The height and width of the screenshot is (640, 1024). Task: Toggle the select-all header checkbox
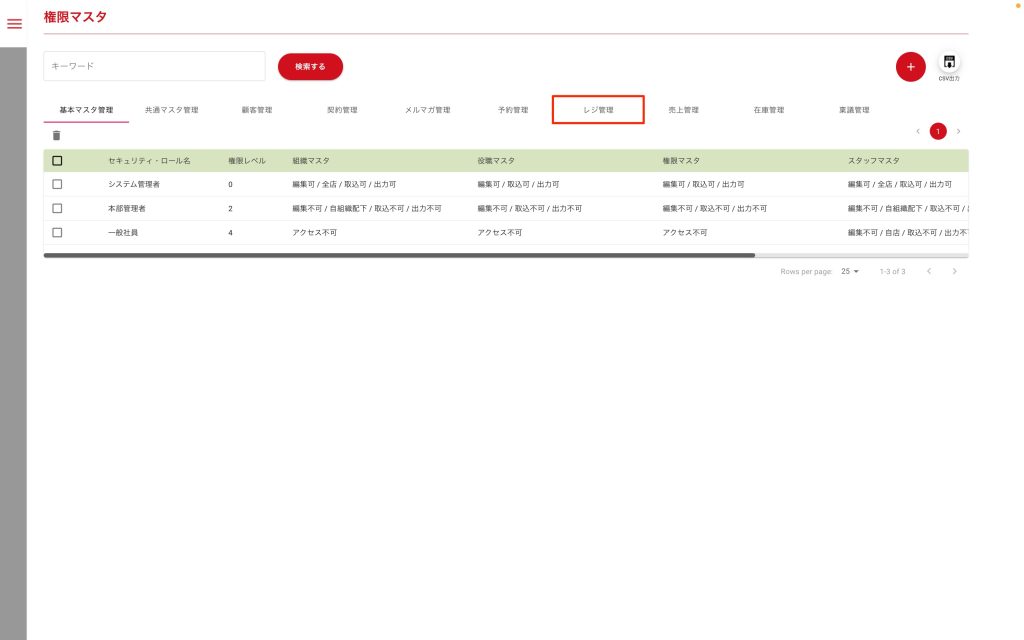click(x=57, y=160)
